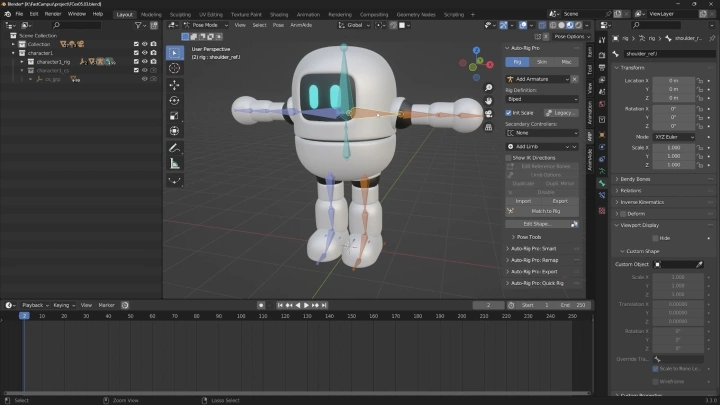720x405 pixels.
Task: Click Legacy button
Action: point(561,113)
